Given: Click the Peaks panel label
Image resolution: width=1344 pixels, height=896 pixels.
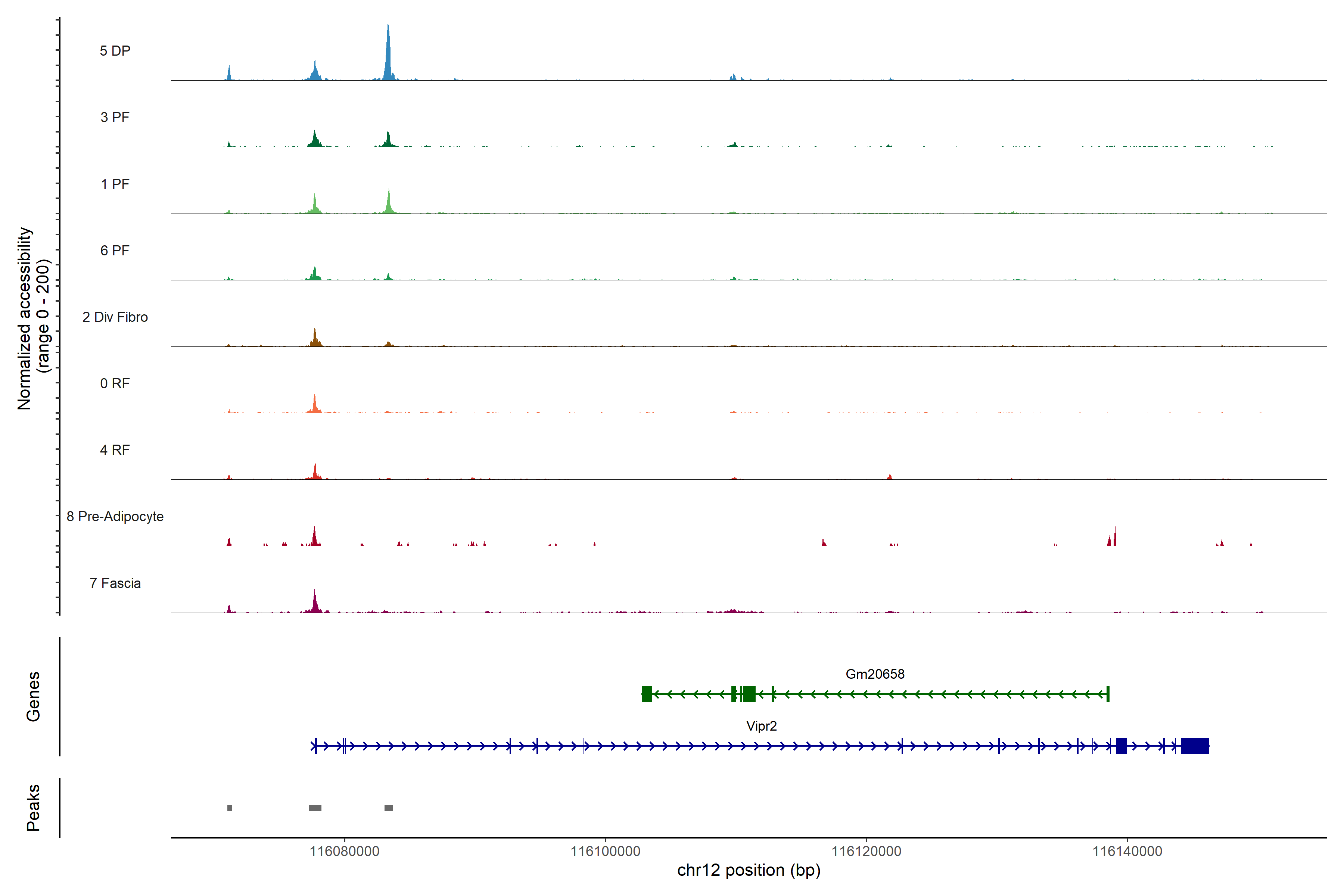Looking at the screenshot, I should point(33,808).
